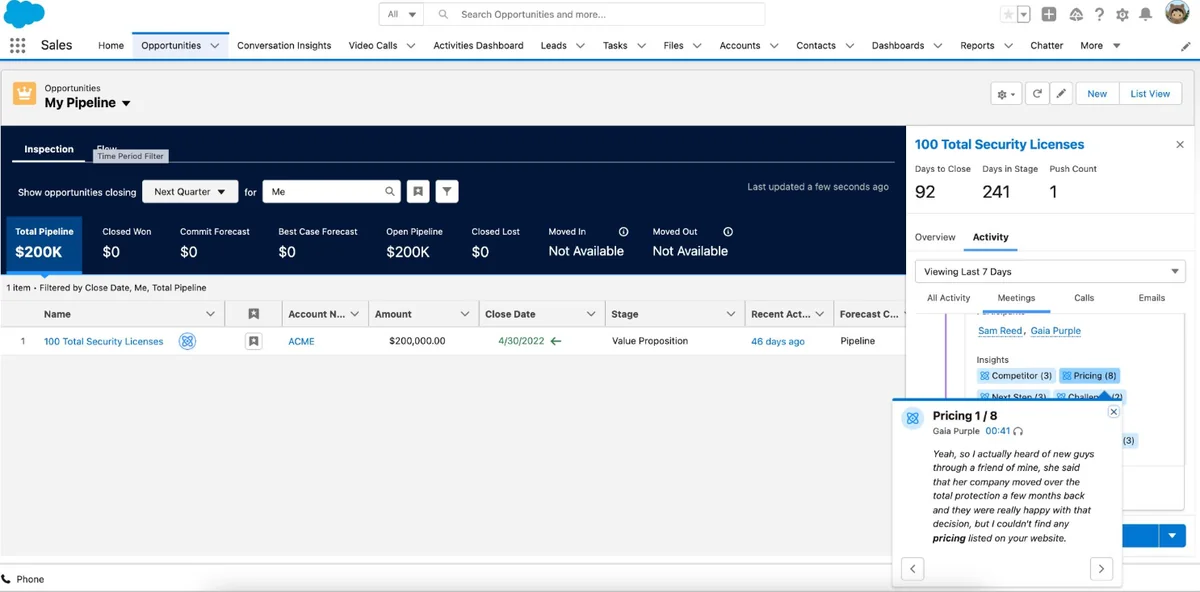Viewport: 1200px width, 592px height.
Task: Open the user avatar profile menu
Action: [1177, 14]
